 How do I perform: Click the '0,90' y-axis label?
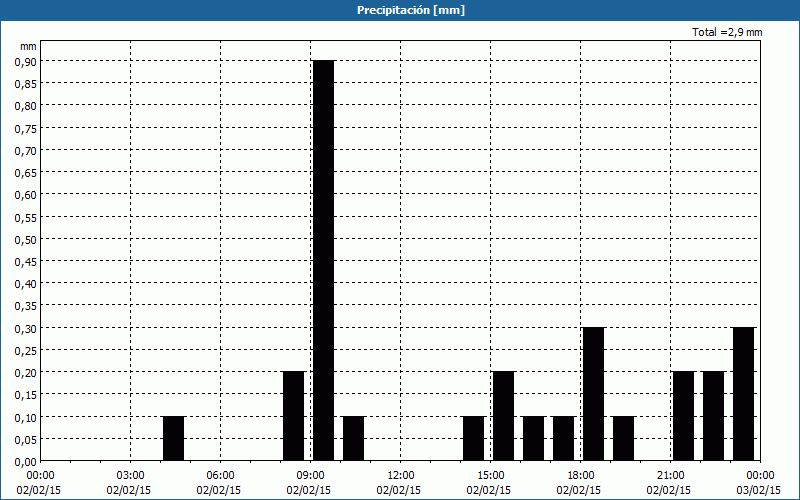[26, 61]
